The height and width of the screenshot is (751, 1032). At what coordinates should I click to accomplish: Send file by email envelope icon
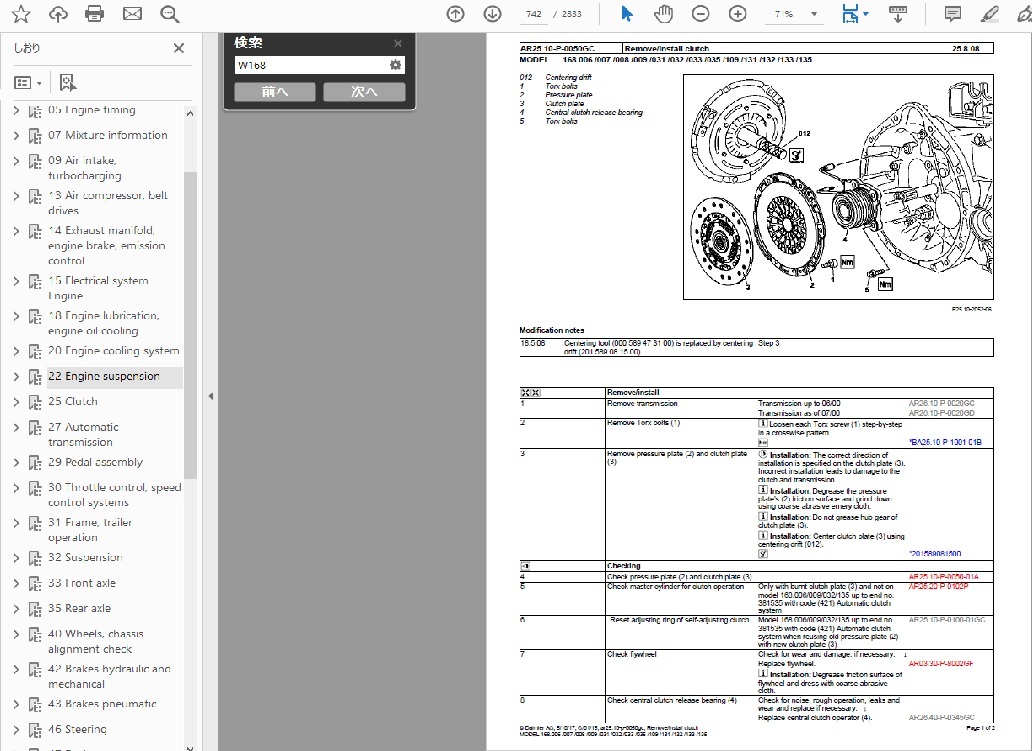[x=132, y=14]
